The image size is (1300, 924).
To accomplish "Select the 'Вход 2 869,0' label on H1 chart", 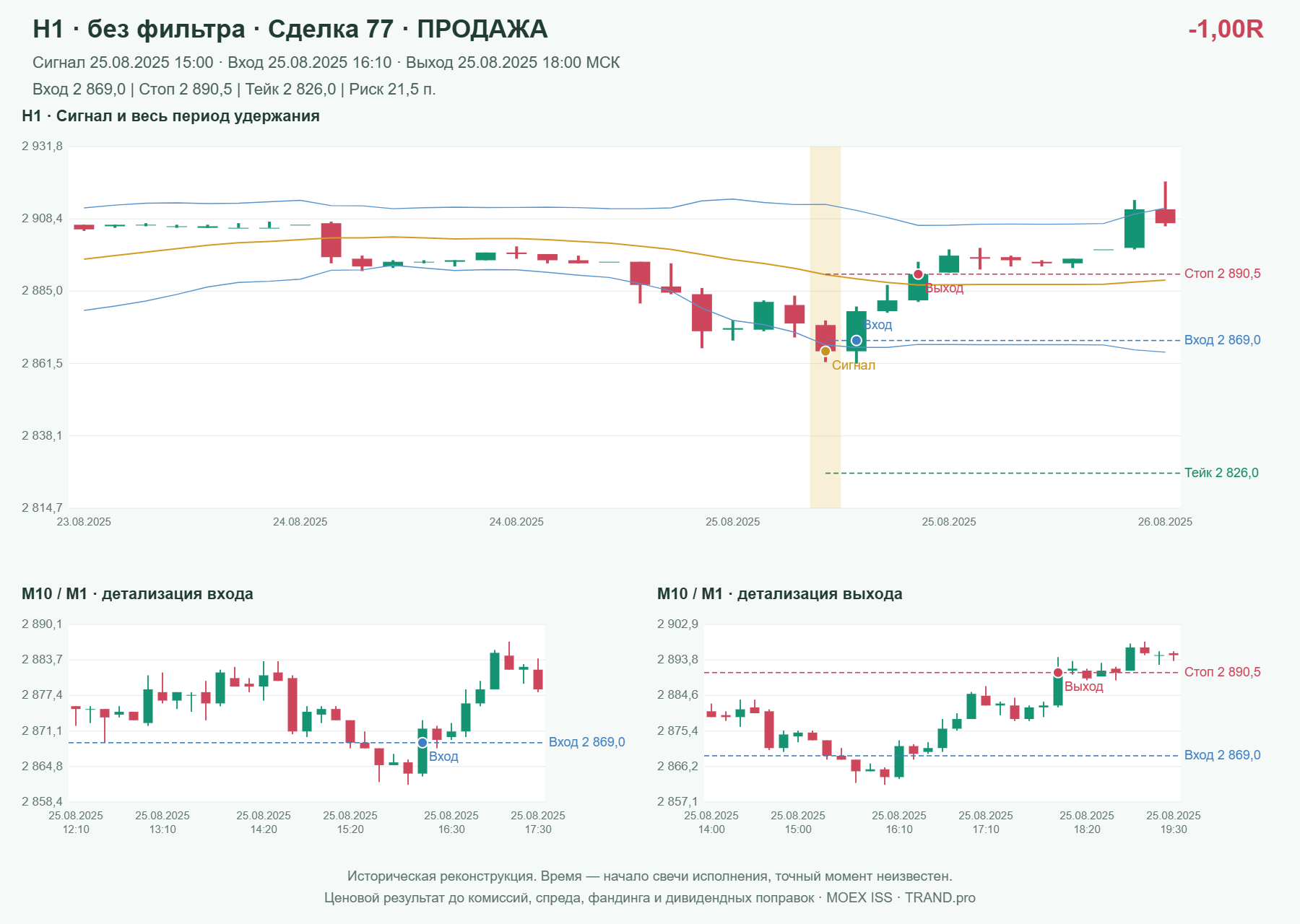I will click(1223, 340).
